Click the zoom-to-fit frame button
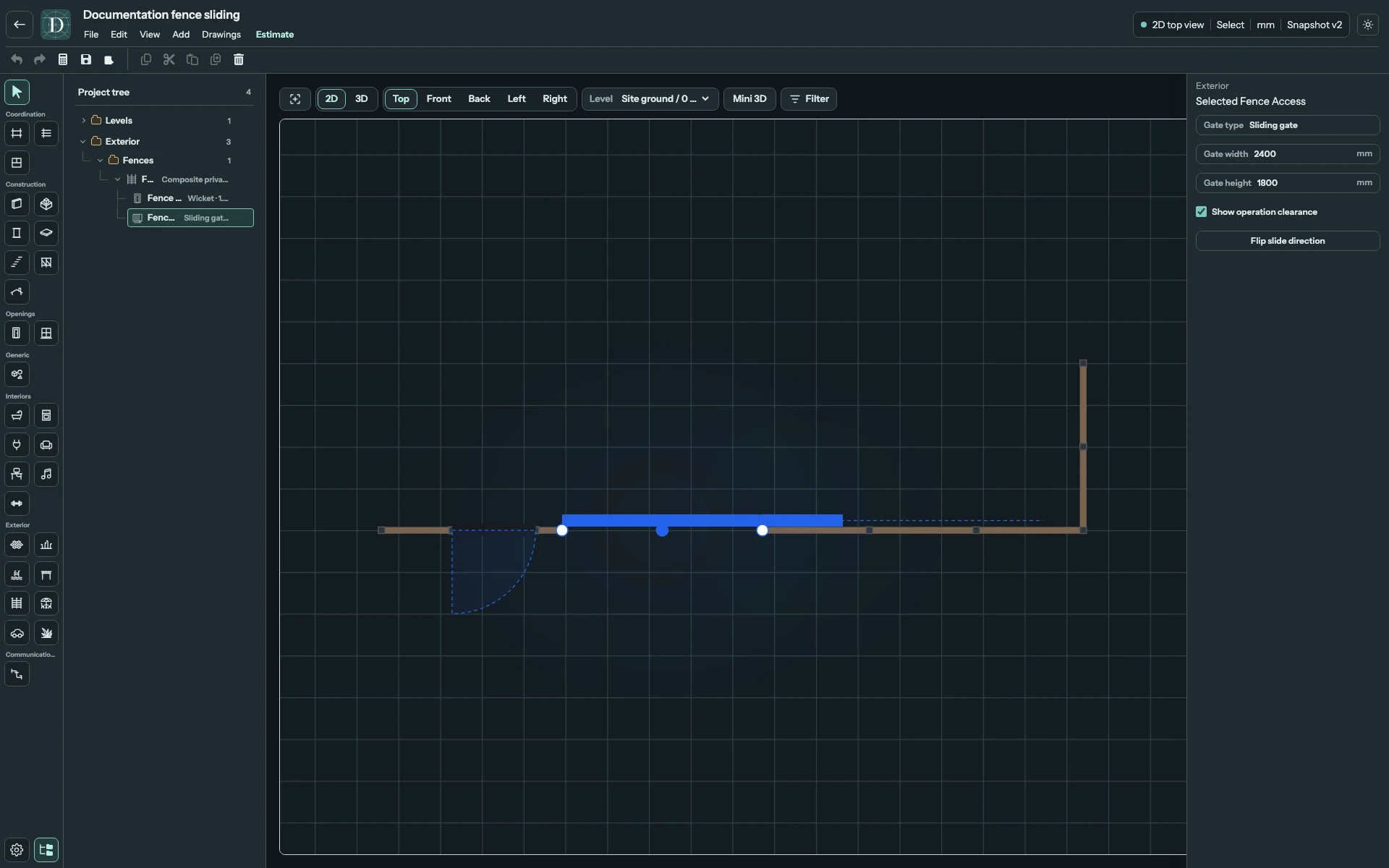1389x868 pixels. coord(295,99)
